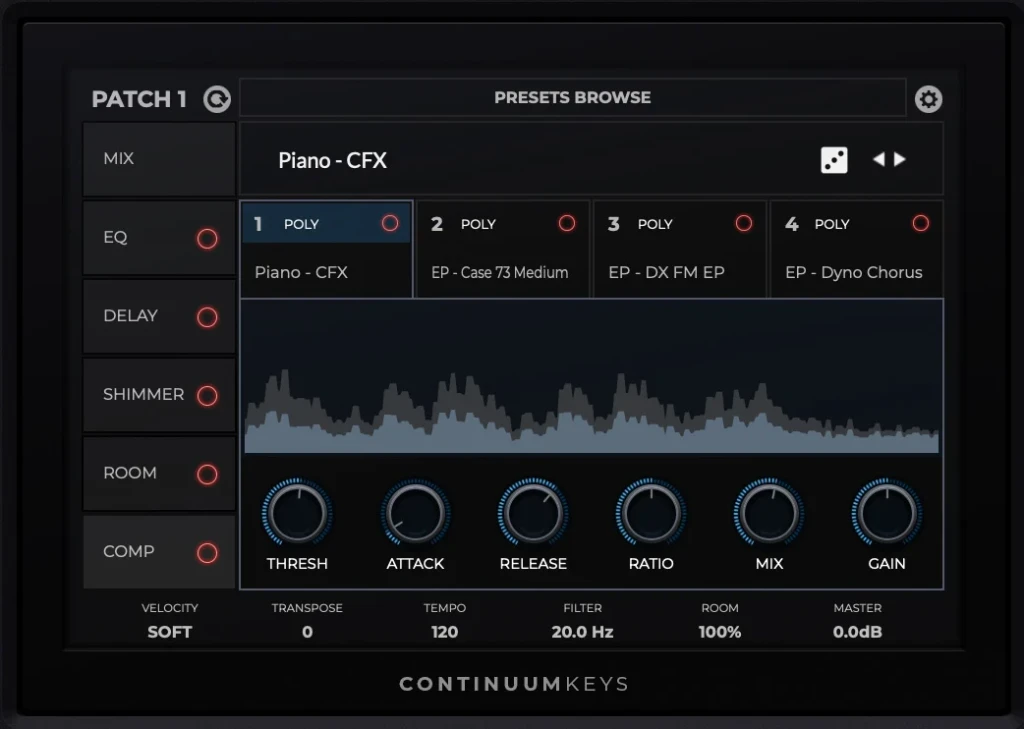Click the FILTER value 20.0 Hz
1024x729 pixels.
click(583, 632)
